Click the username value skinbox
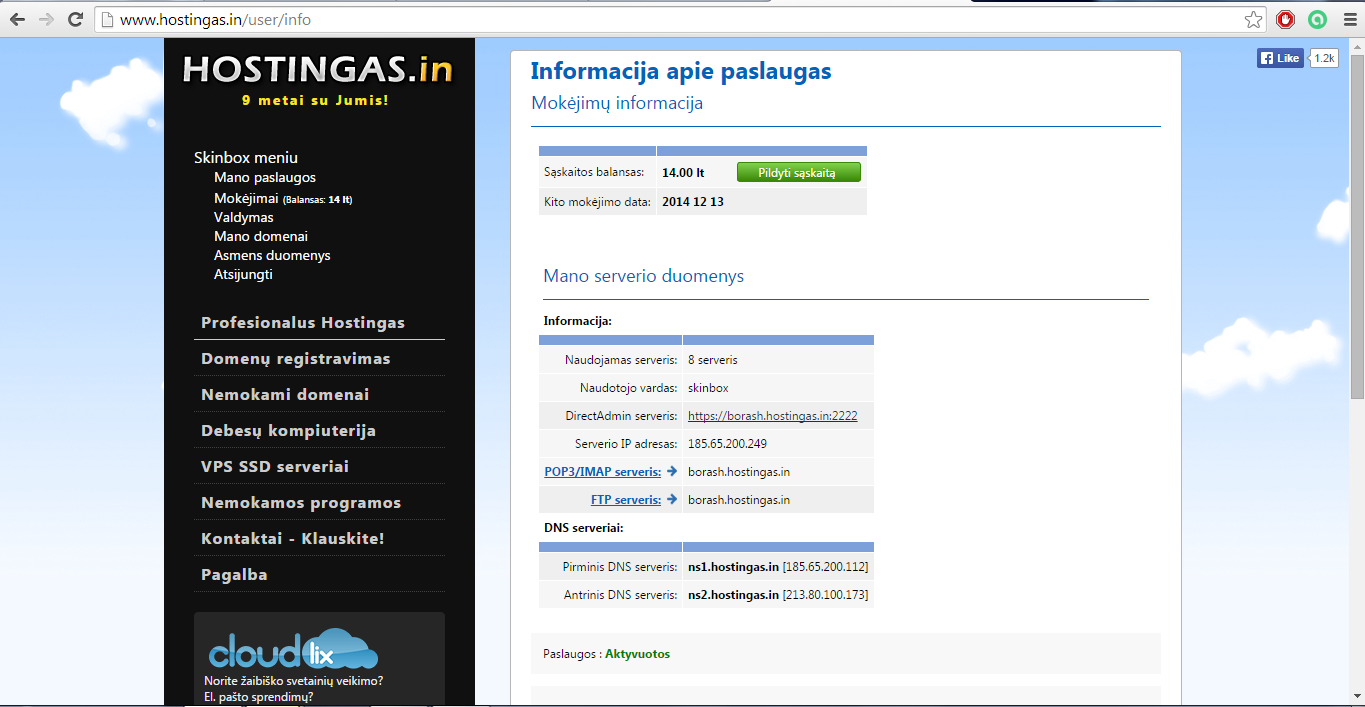 (x=708, y=387)
